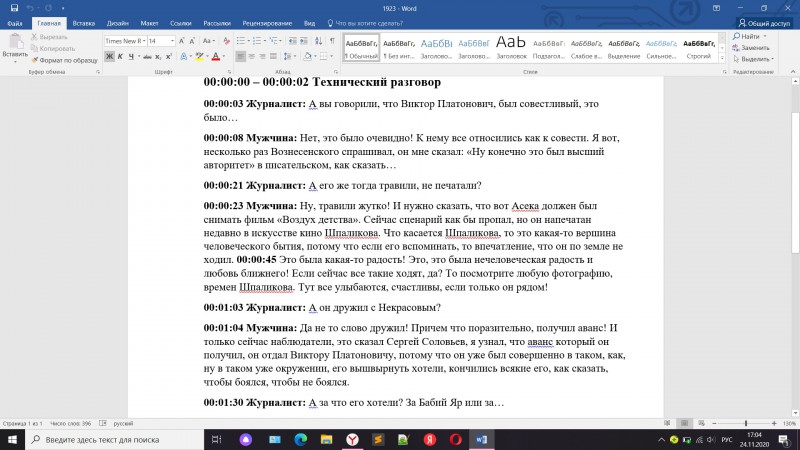Align text right
800x450 pixels.
(x=262, y=56)
